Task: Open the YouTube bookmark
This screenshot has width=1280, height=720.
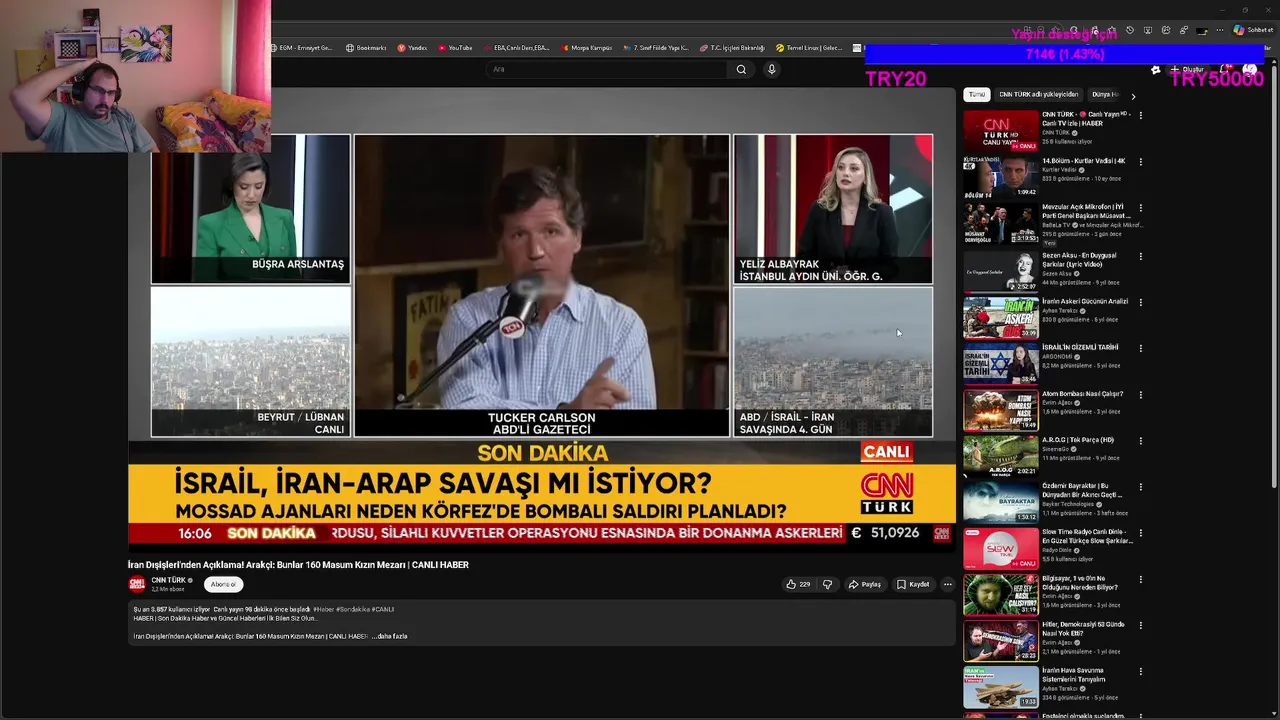Action: click(x=455, y=48)
